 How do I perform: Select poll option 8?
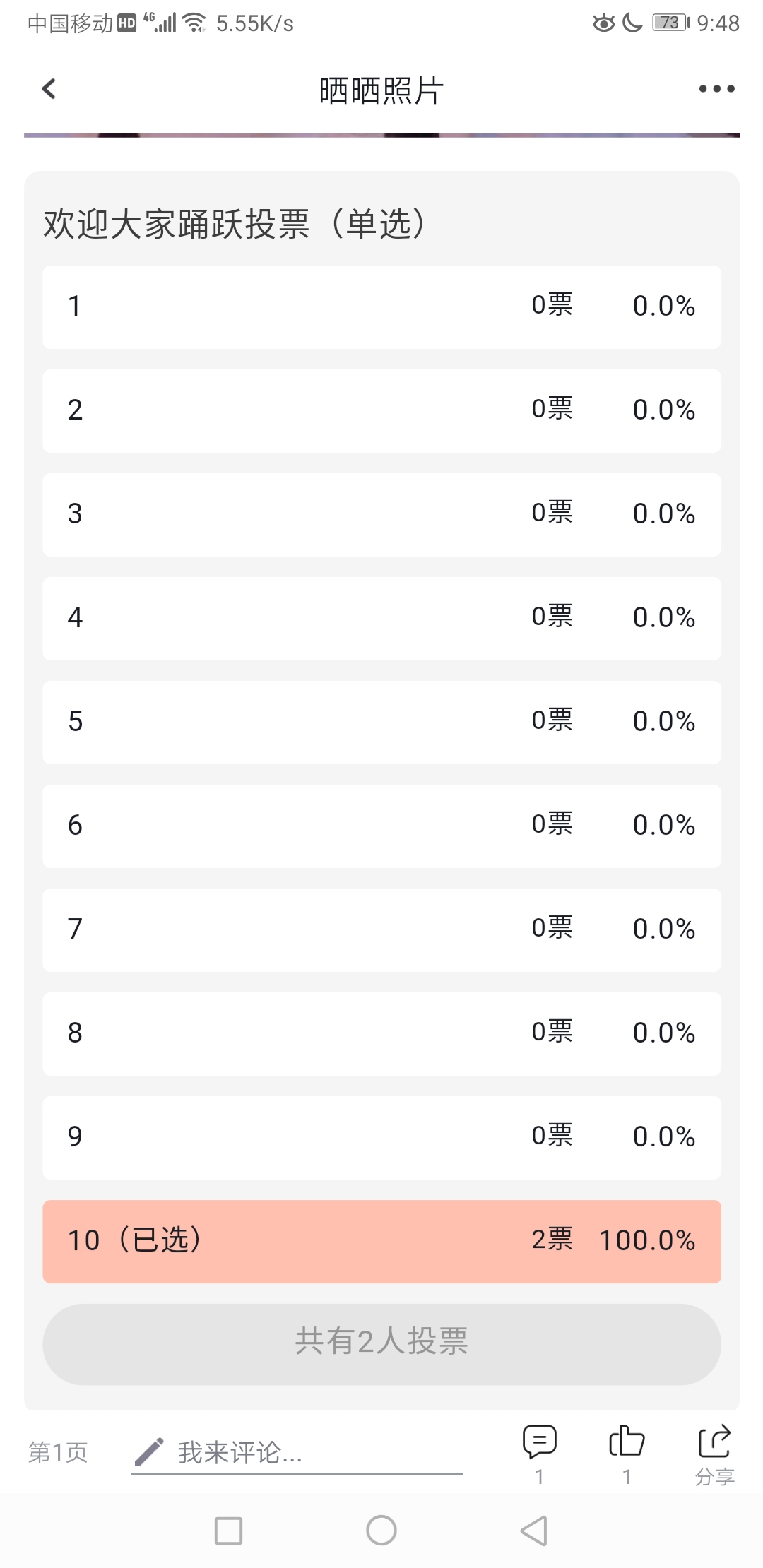coord(381,1034)
